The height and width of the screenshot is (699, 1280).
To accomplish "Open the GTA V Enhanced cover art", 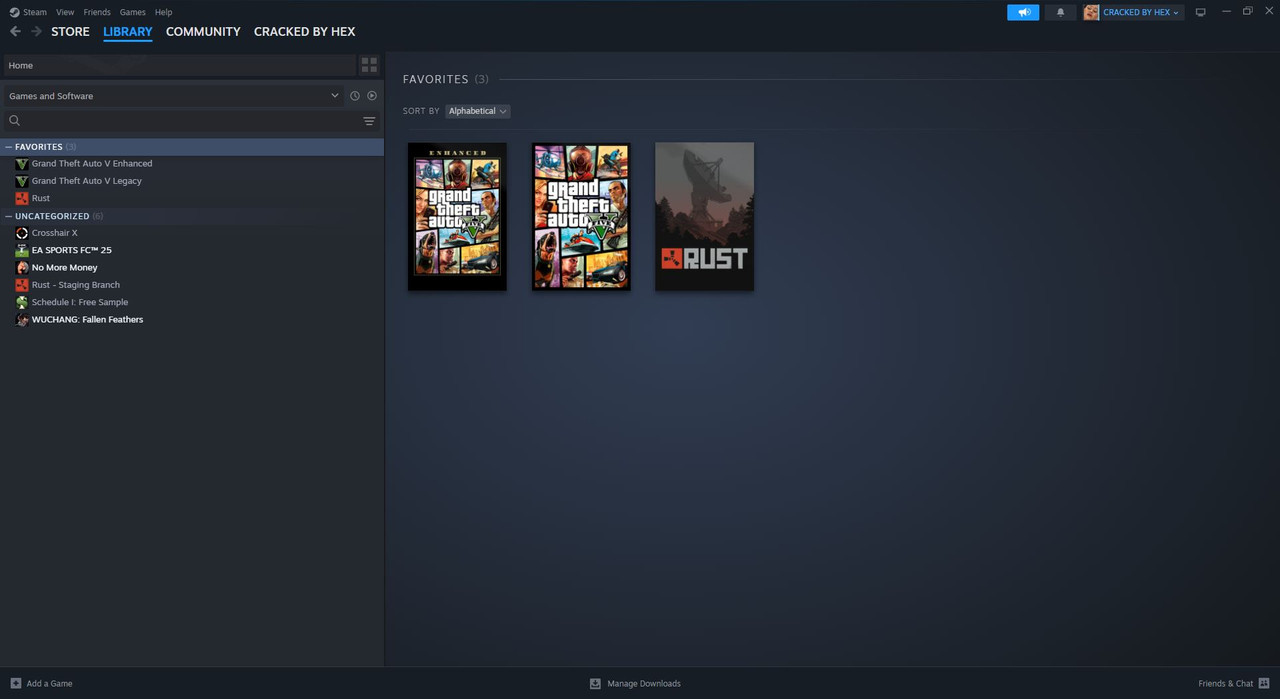I will pyautogui.click(x=457, y=216).
